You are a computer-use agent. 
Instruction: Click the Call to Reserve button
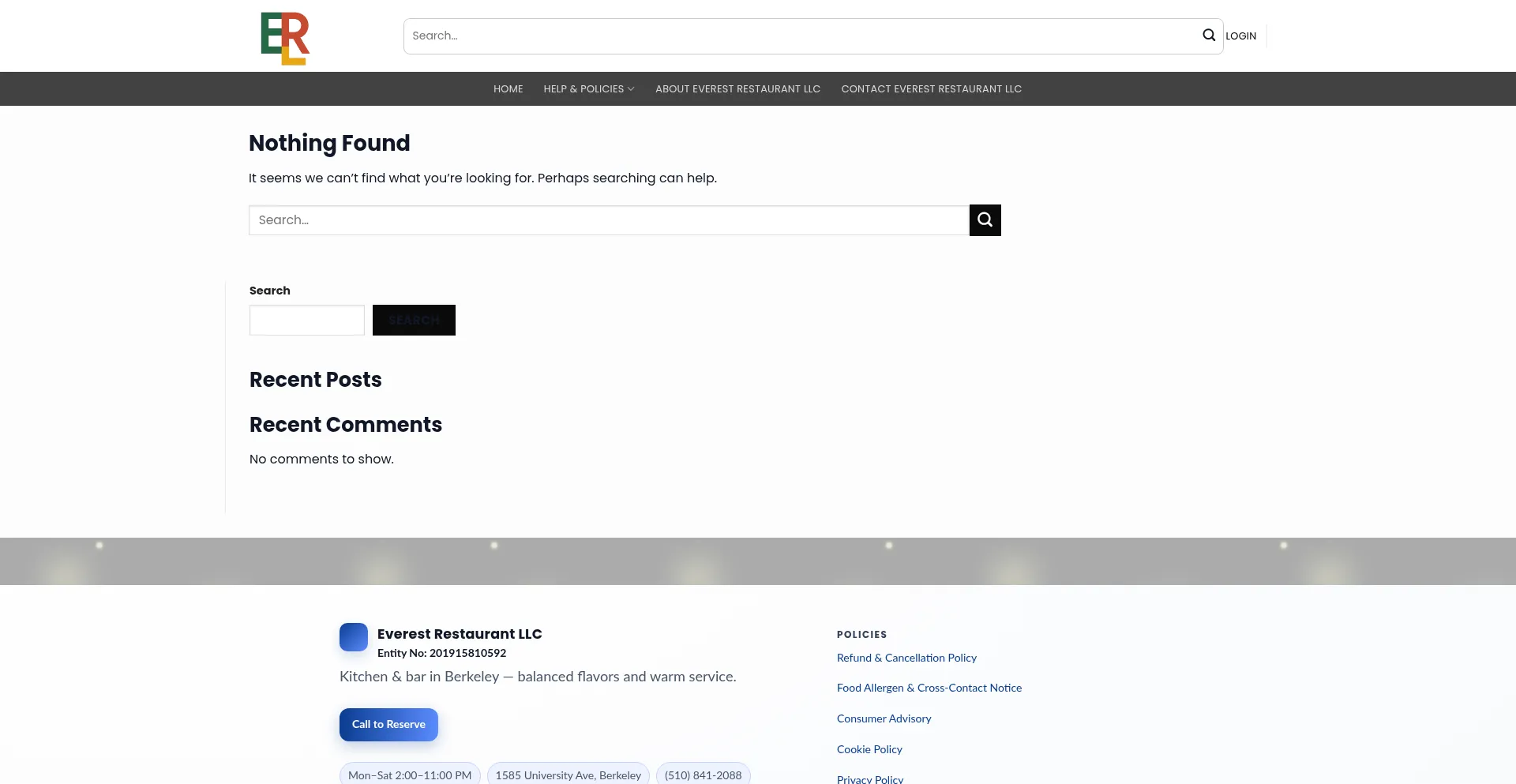[x=388, y=725]
